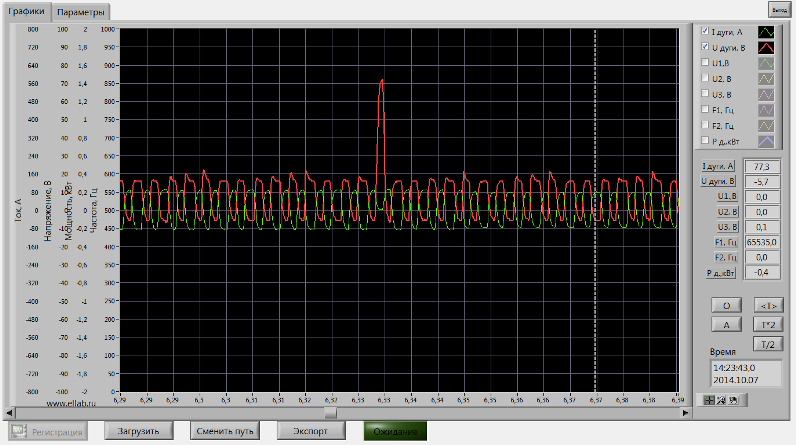The height and width of the screenshot is (445, 796).
Task: Click the 1000 top frequency axis label
Action: pos(108,29)
